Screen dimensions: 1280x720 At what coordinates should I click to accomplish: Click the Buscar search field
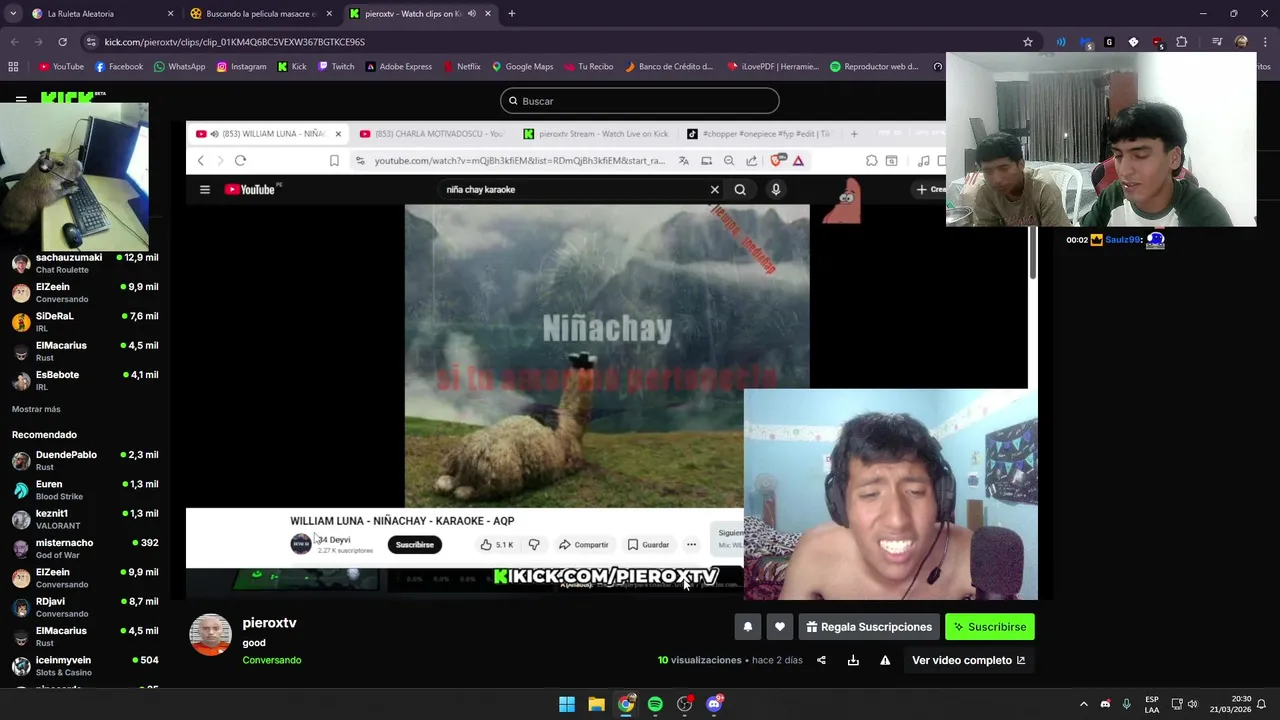point(640,101)
